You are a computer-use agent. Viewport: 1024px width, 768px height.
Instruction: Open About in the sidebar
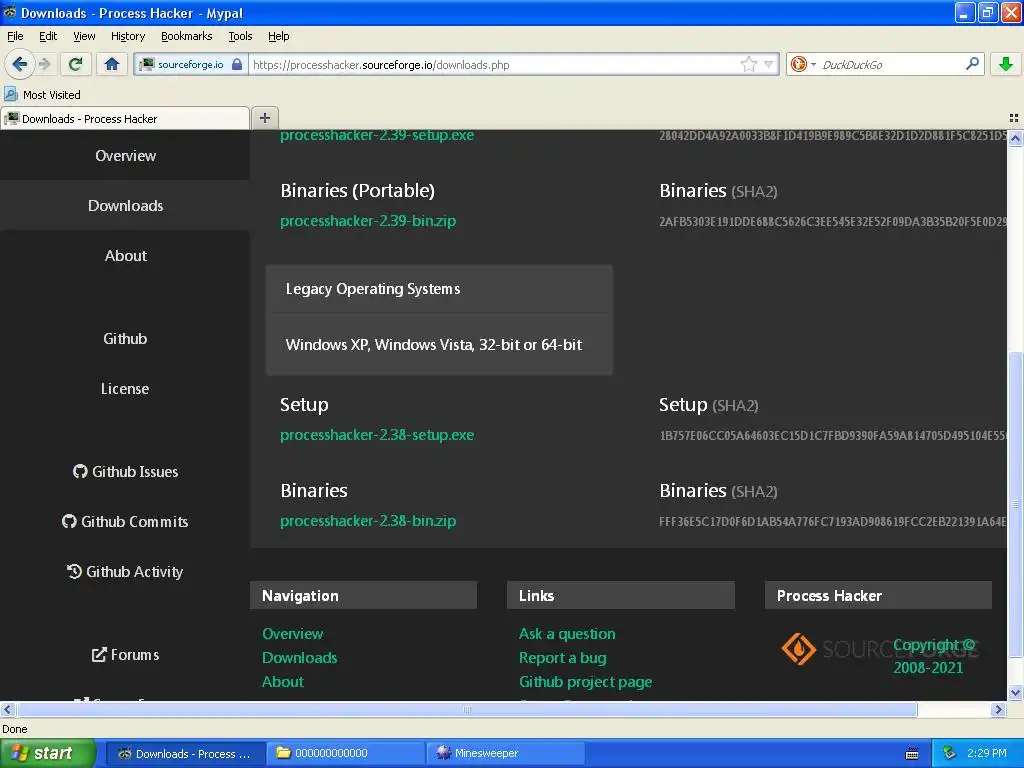point(125,255)
